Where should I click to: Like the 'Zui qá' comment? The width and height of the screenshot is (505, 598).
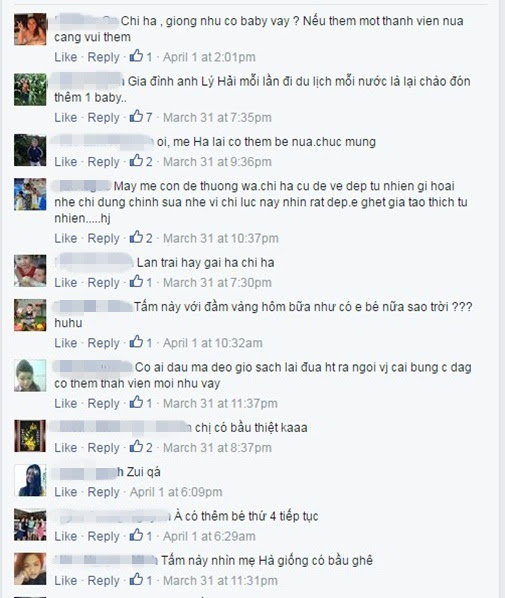pyautogui.click(x=66, y=492)
